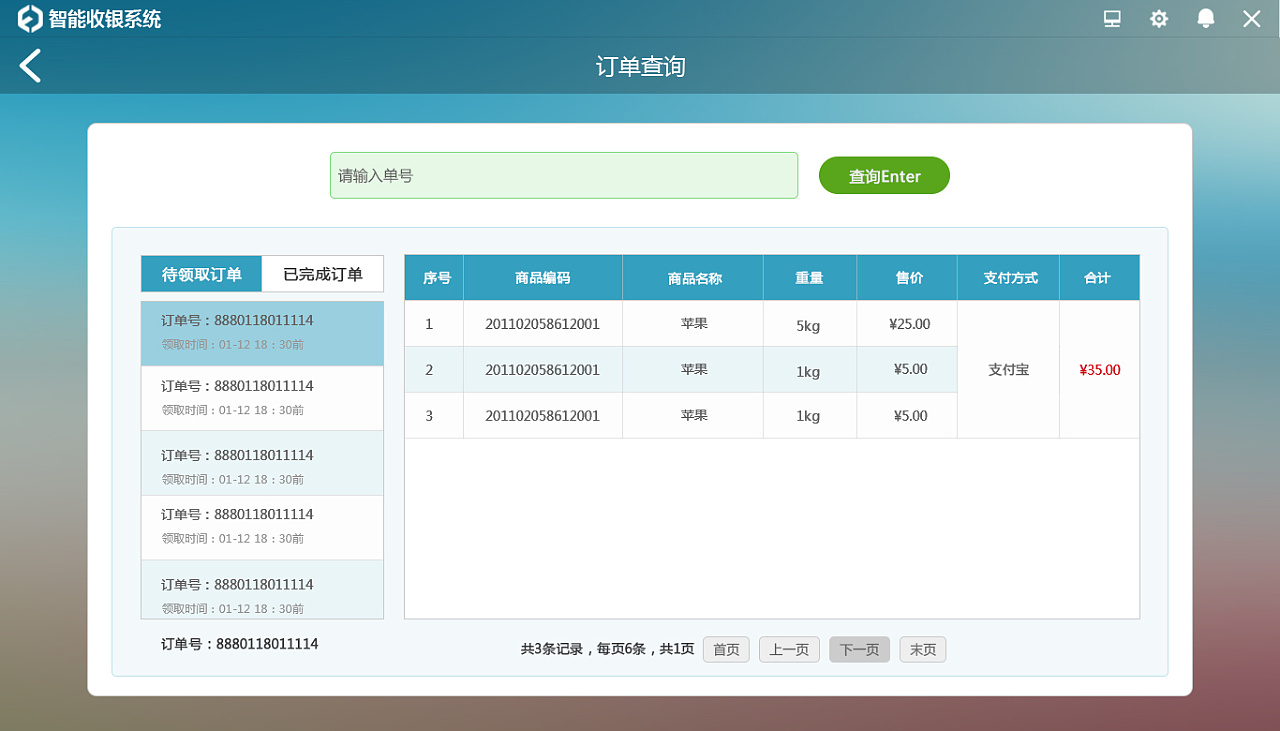Select the second order entry in sidebar

tap(262, 397)
